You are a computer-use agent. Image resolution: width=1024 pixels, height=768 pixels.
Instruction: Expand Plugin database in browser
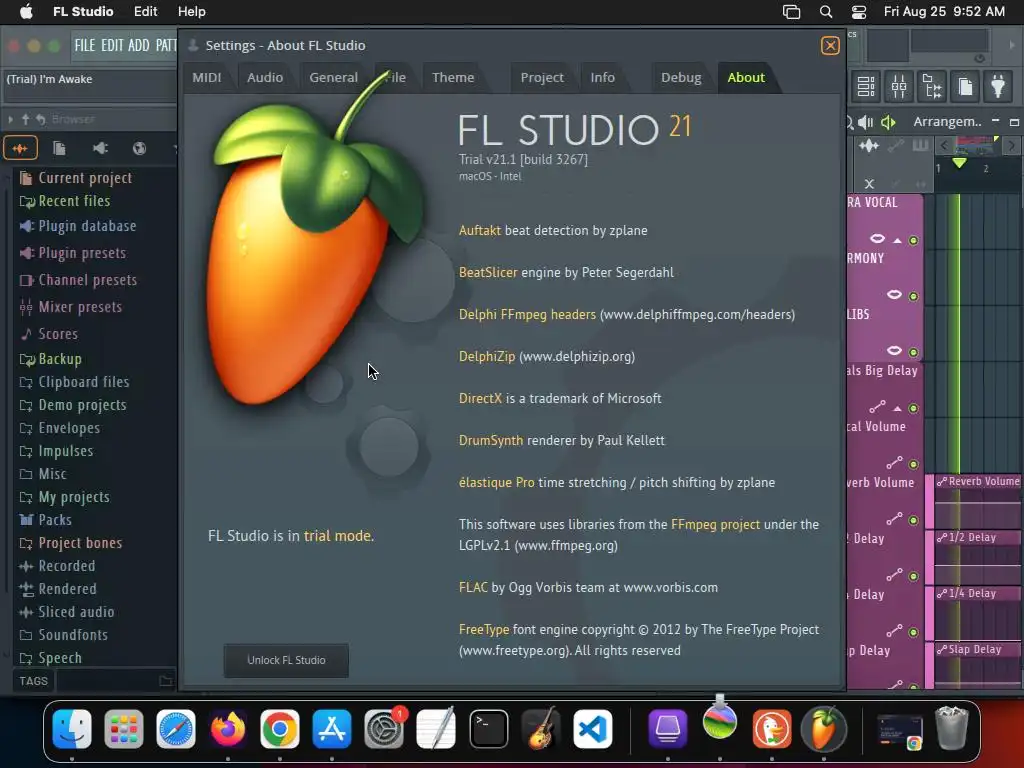point(87,226)
